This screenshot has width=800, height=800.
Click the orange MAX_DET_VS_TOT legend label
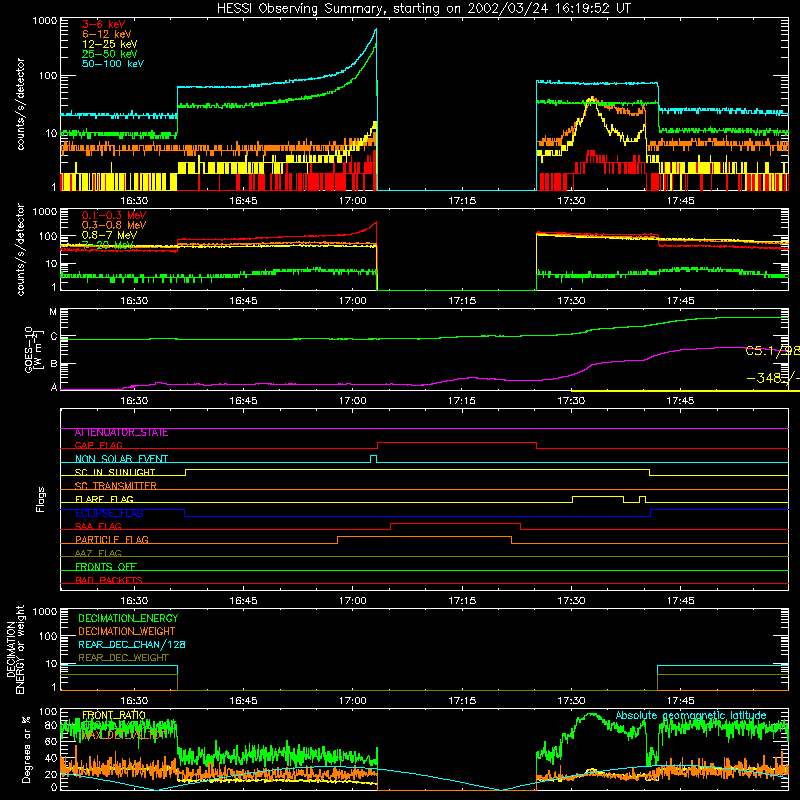[x=123, y=735]
